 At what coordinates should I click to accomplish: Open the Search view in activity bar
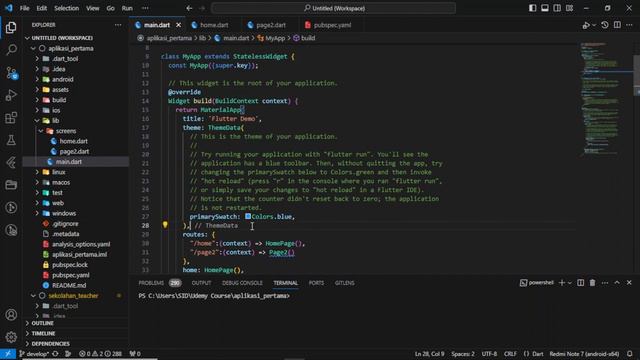pyautogui.click(x=11, y=50)
